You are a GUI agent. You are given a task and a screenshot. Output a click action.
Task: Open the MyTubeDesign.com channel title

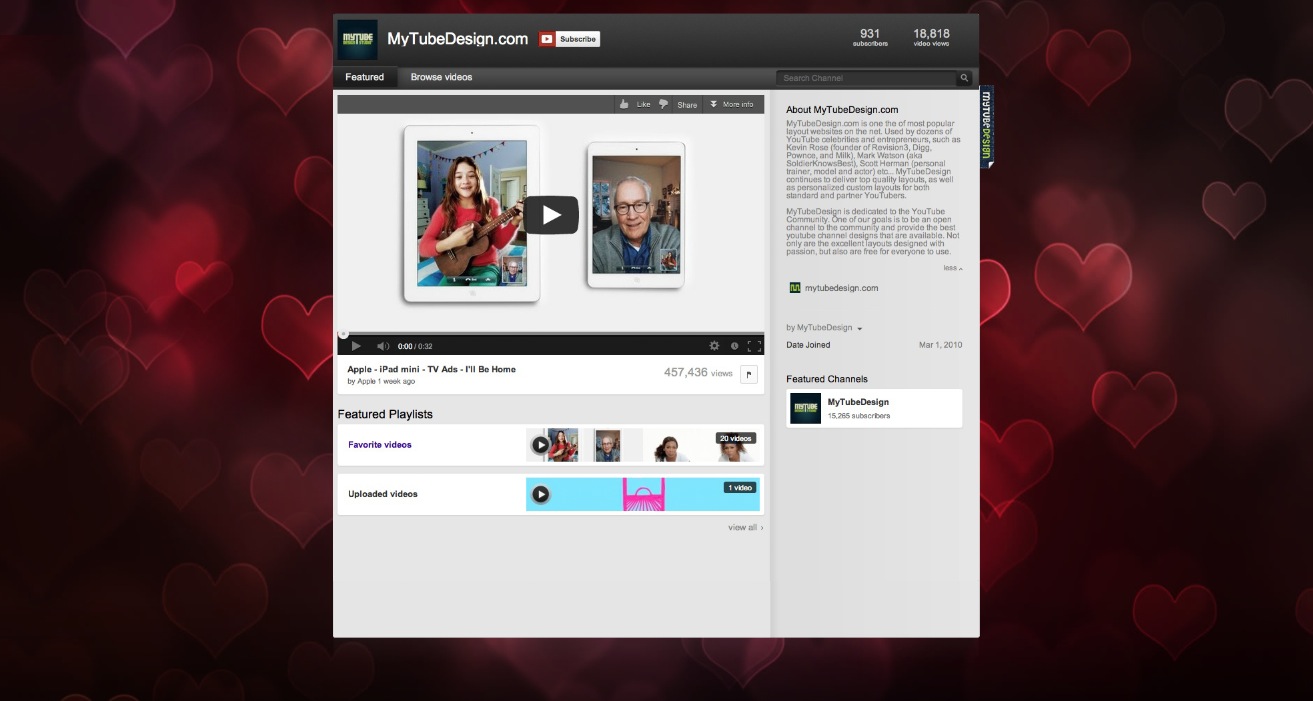pyautogui.click(x=457, y=39)
